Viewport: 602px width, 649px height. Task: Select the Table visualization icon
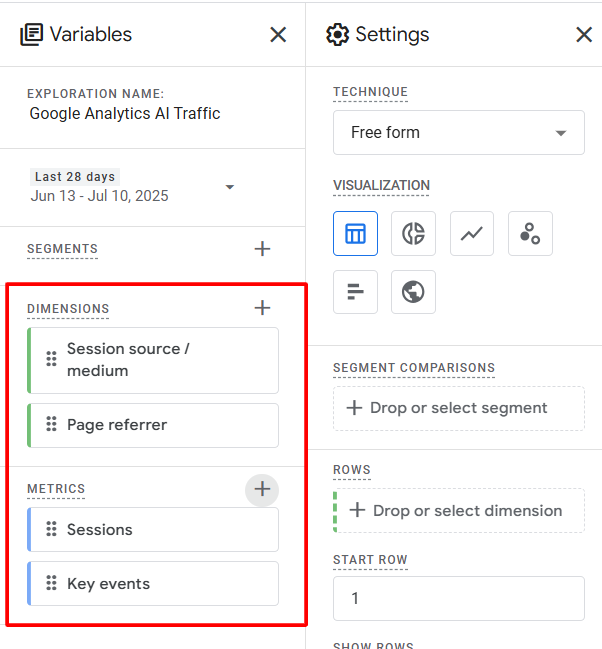click(355, 234)
